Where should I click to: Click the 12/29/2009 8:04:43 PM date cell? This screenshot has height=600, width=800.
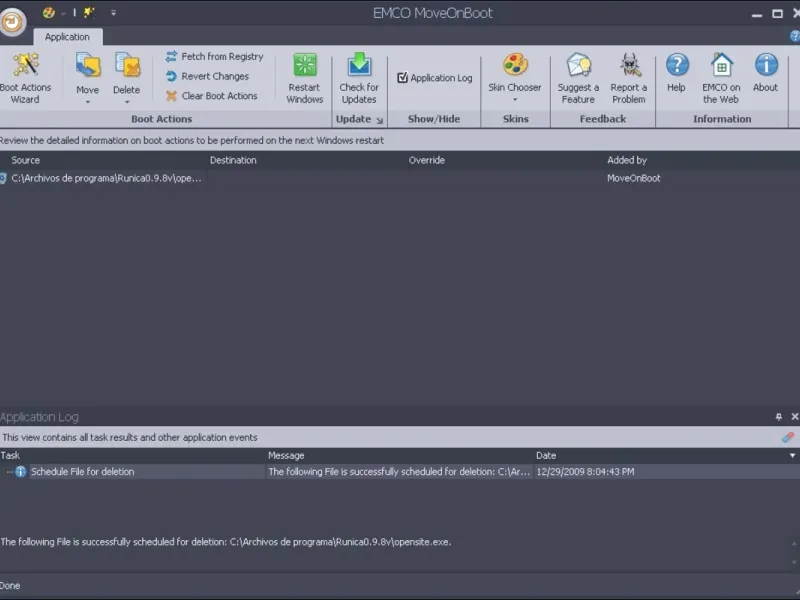pos(585,472)
